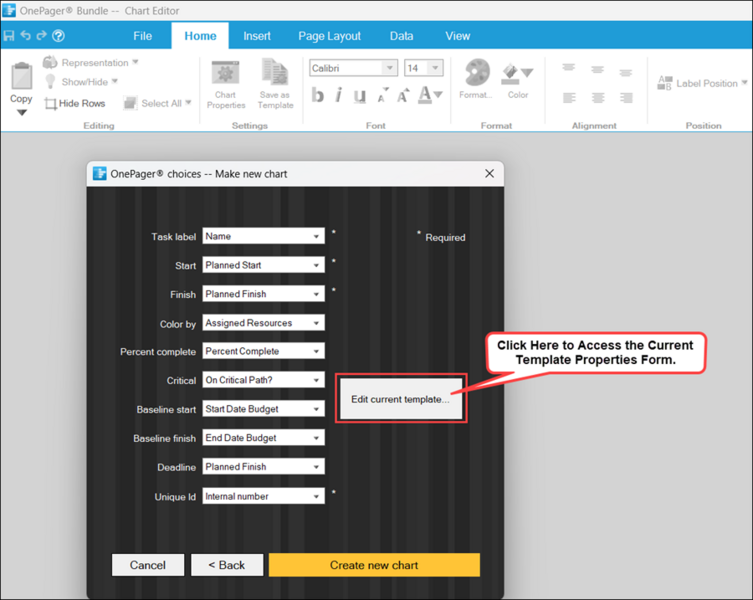753x600 pixels.
Task: Open Chart Properties
Action: pyautogui.click(x=226, y=85)
